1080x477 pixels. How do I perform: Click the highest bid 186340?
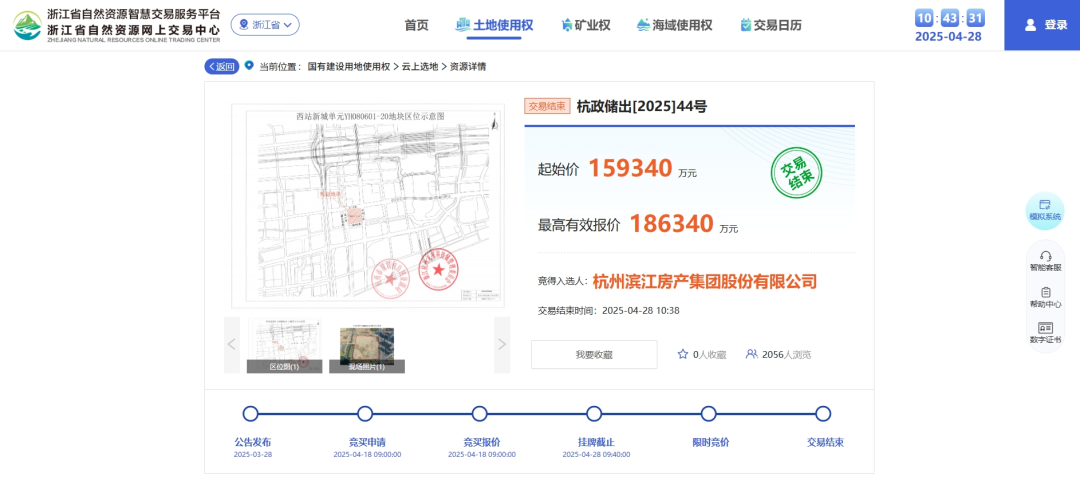point(671,223)
